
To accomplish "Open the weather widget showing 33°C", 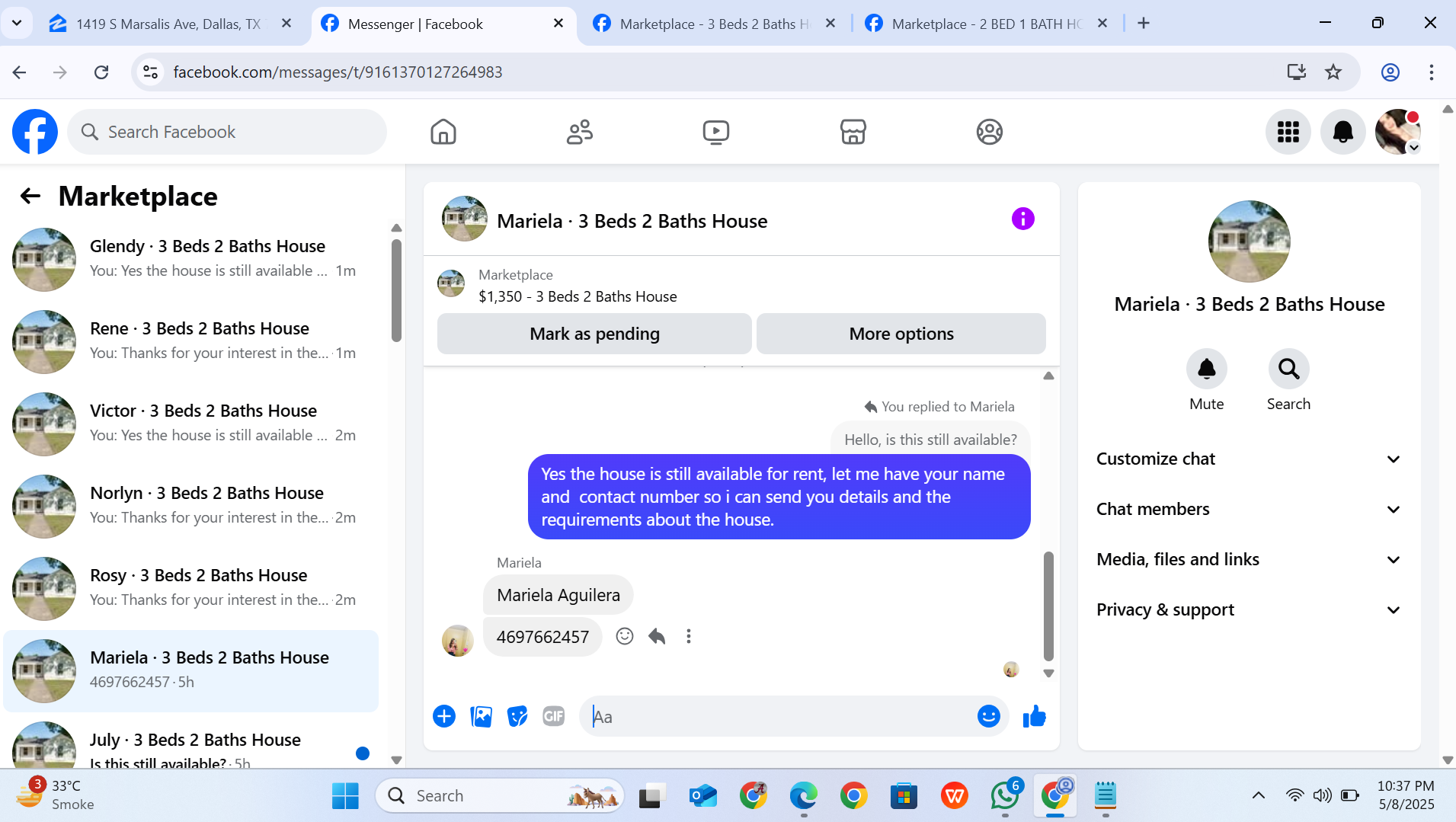I will click(x=57, y=795).
